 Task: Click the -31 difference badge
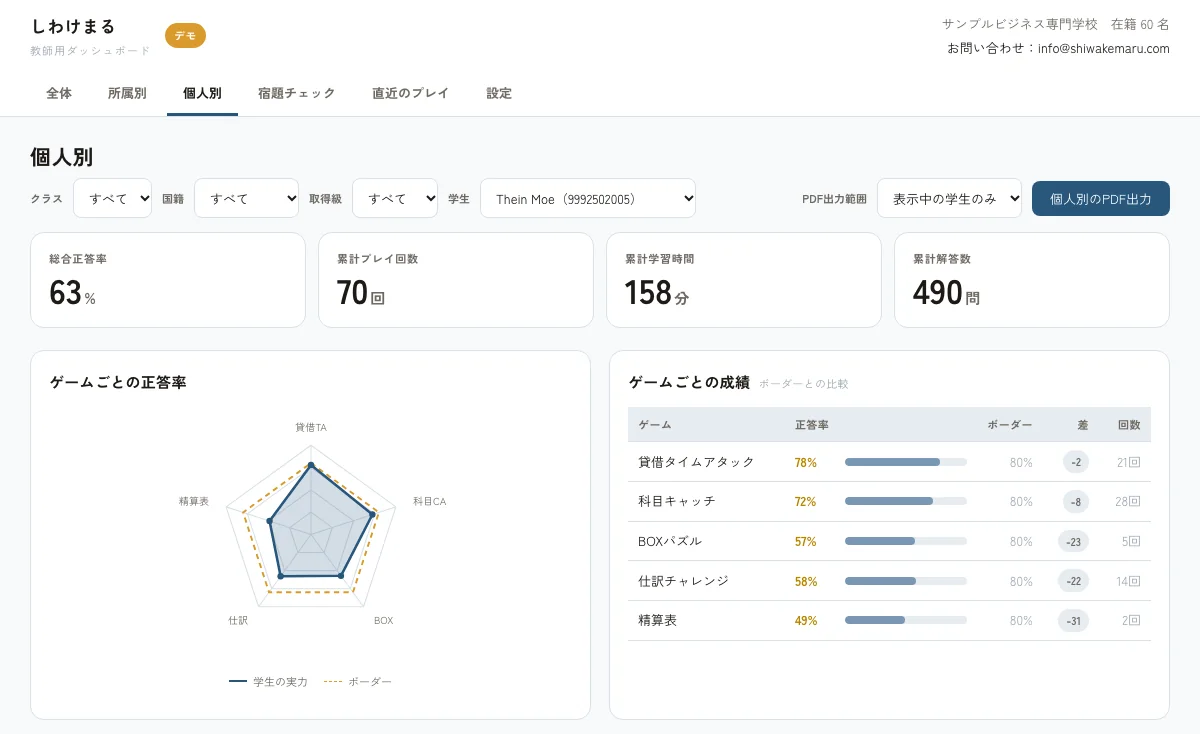click(x=1073, y=620)
